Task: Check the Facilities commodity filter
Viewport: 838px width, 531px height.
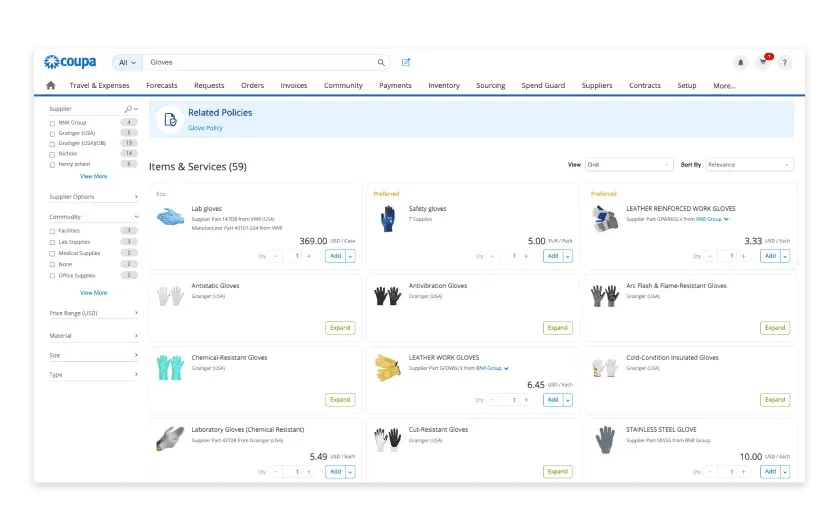Action: point(52,231)
